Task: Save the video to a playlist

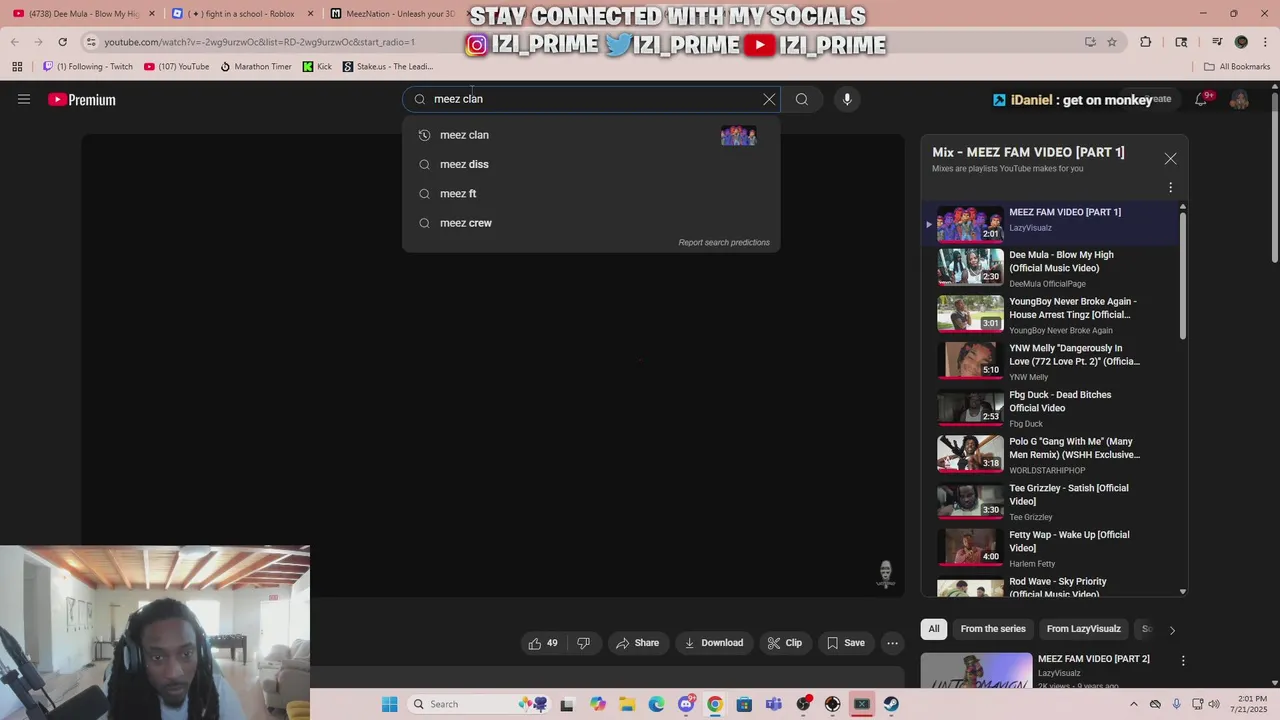Action: tap(845, 643)
